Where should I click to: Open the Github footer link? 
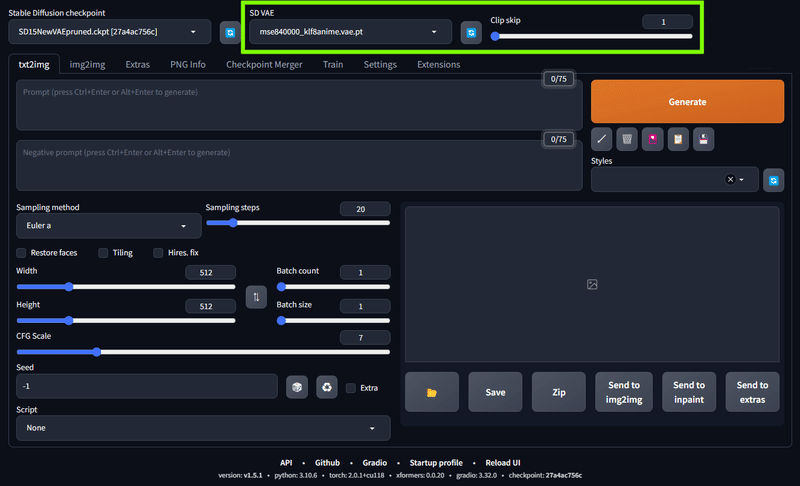(327, 463)
